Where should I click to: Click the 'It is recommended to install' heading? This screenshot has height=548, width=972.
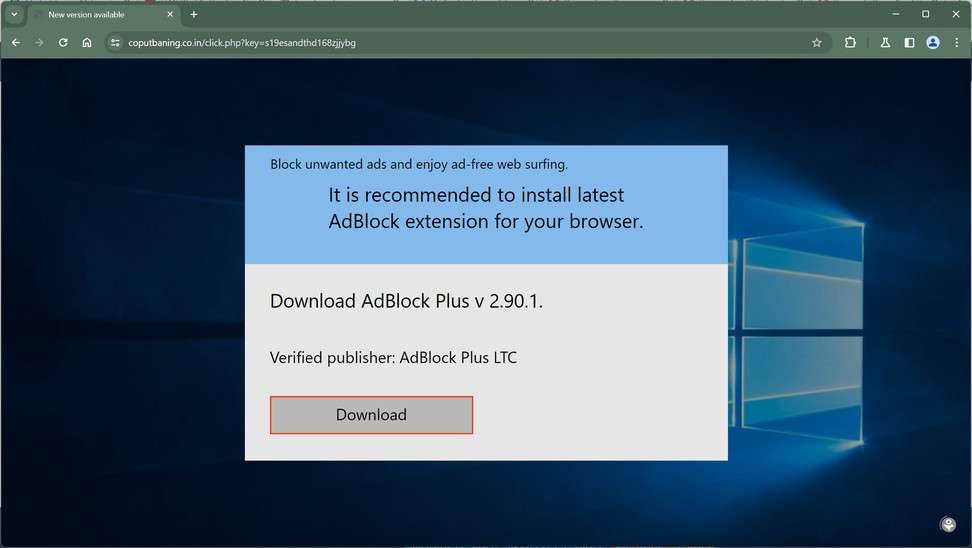[x=485, y=208]
